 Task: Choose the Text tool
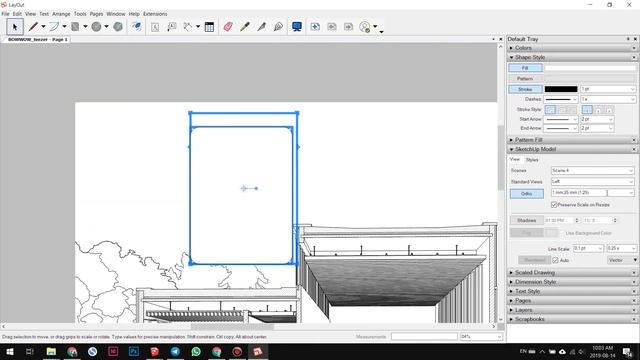(155, 27)
